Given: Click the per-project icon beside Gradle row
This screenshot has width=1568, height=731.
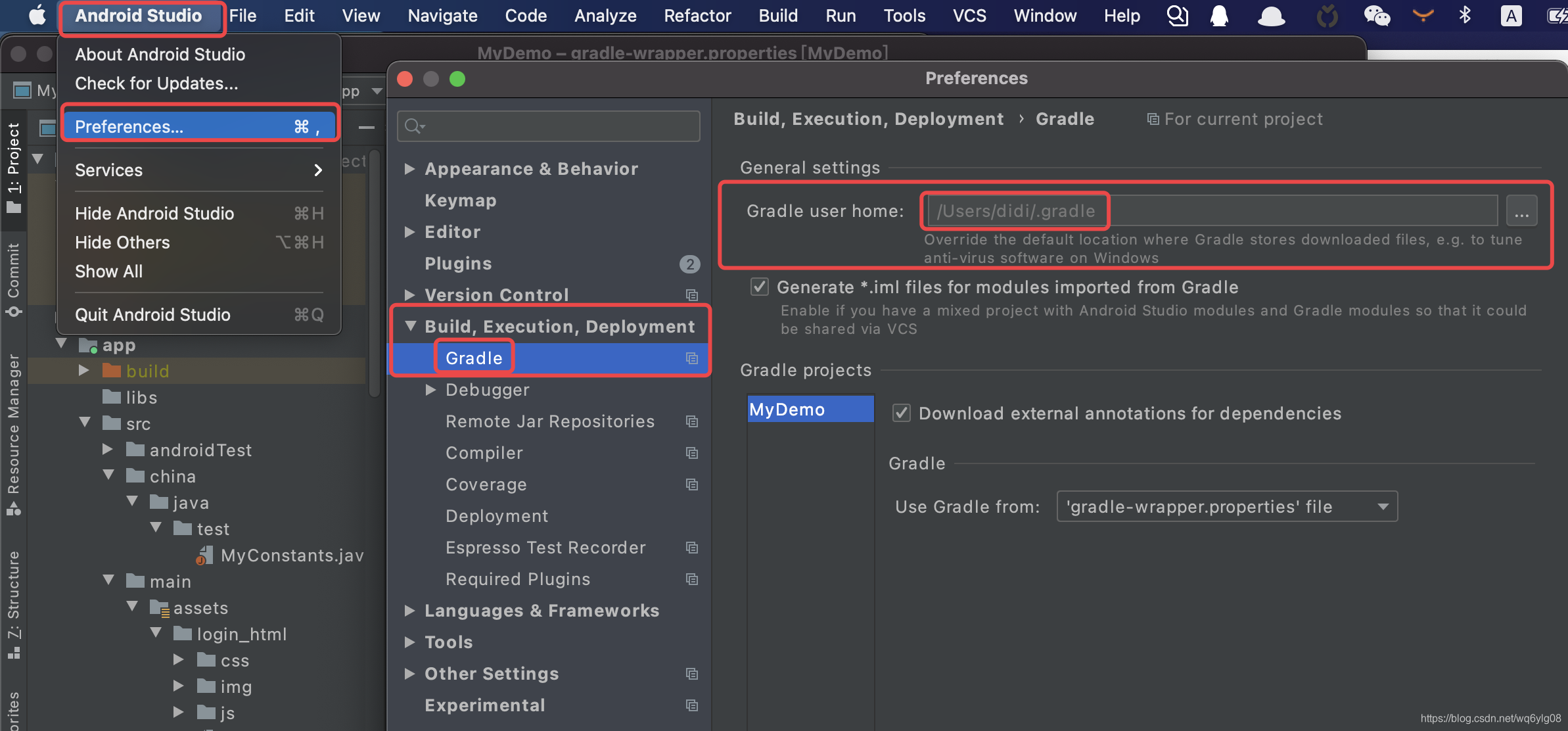Looking at the screenshot, I should [x=692, y=358].
